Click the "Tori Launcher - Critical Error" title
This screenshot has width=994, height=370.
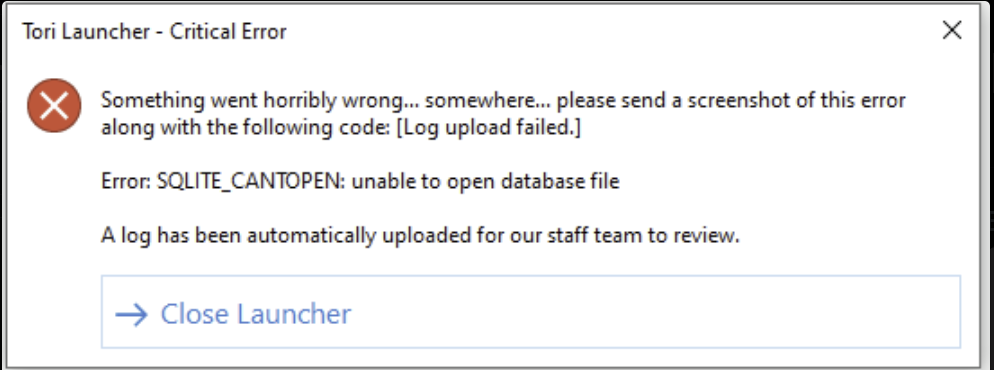155,31
